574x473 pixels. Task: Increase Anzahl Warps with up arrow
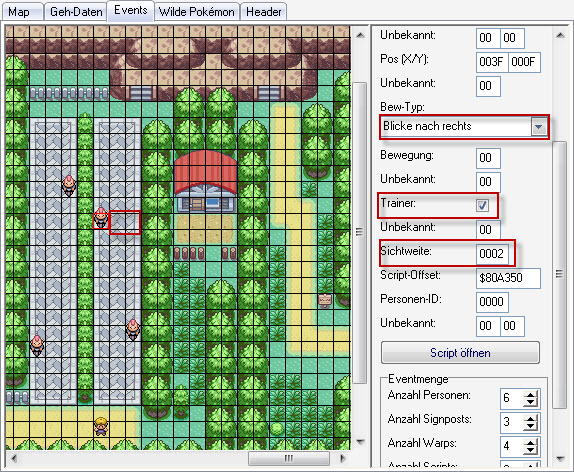(530, 443)
